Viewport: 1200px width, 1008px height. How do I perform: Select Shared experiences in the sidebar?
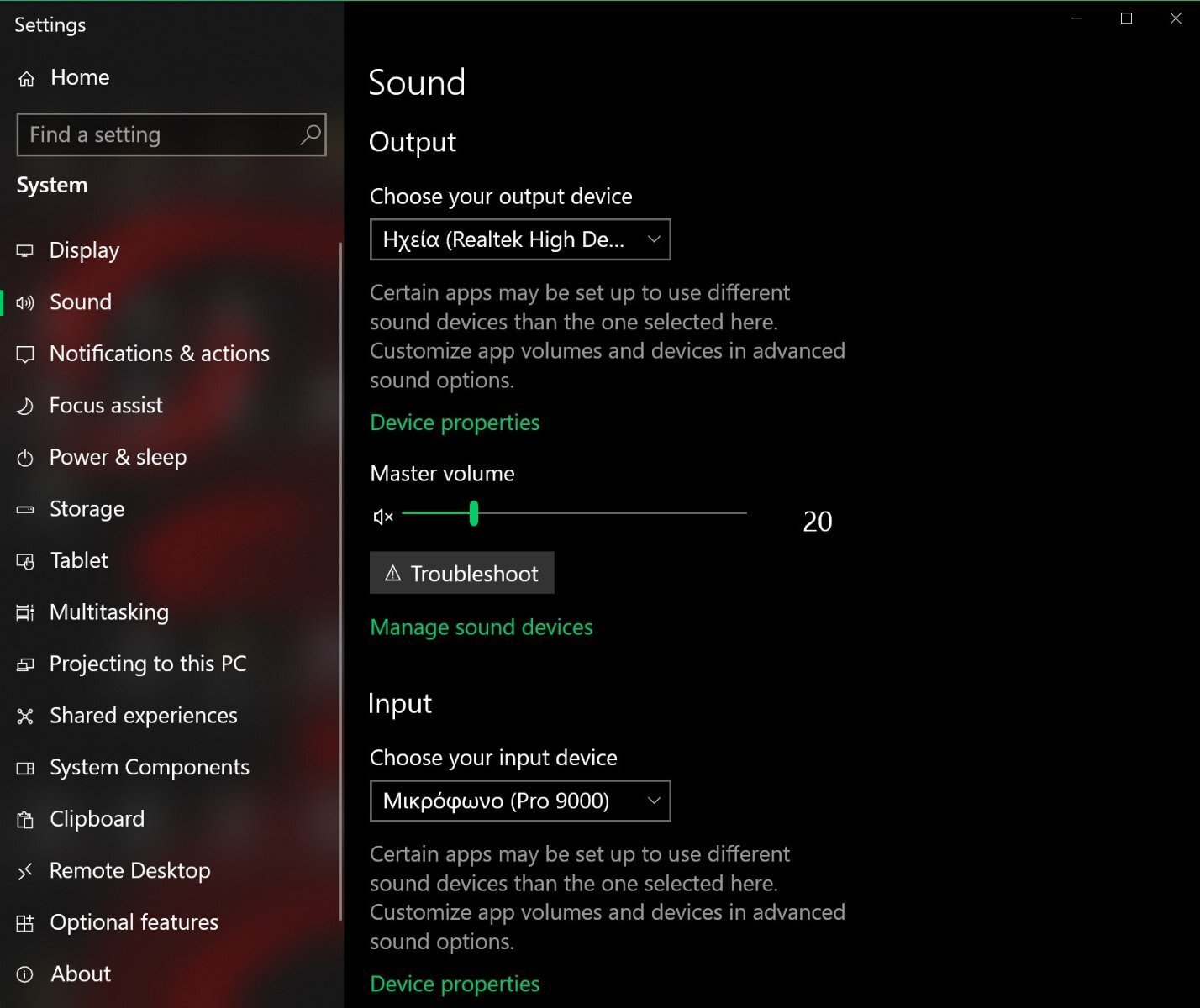click(x=143, y=716)
